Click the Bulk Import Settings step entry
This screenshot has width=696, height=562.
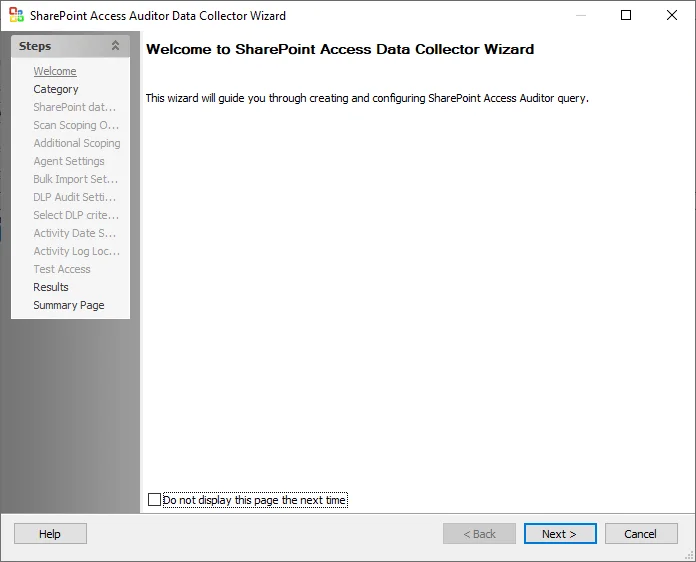[x=75, y=179]
